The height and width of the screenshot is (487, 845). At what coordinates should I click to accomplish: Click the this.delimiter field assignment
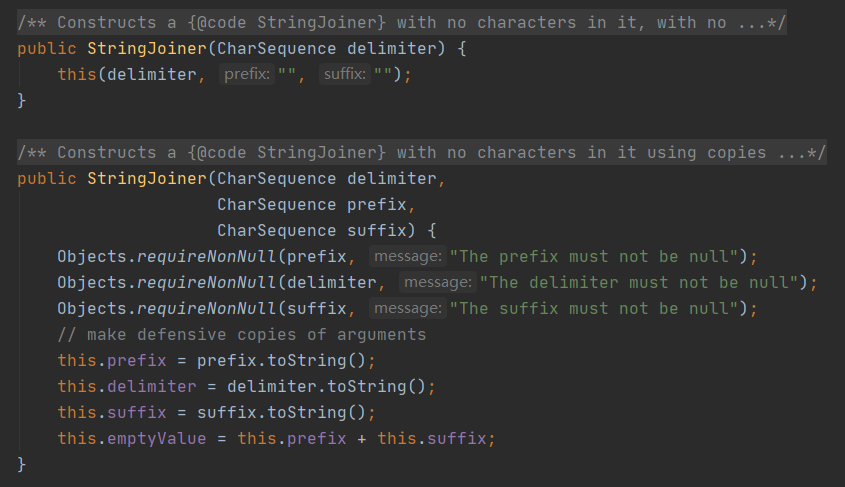point(127,386)
